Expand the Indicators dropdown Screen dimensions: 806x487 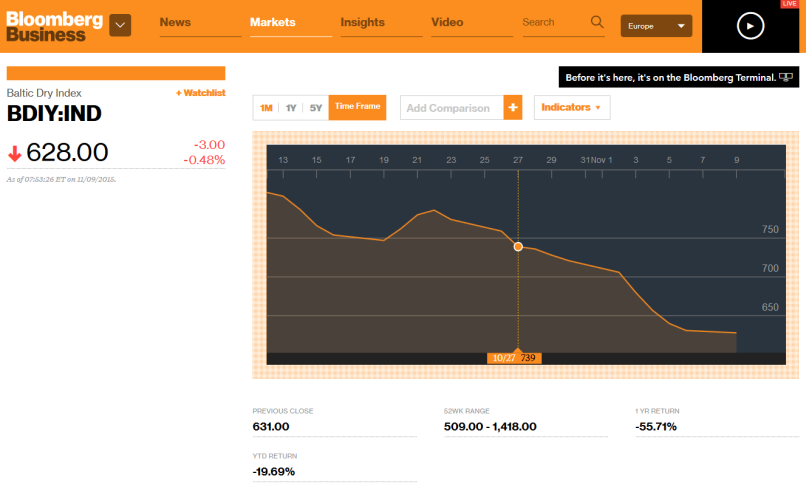[573, 108]
